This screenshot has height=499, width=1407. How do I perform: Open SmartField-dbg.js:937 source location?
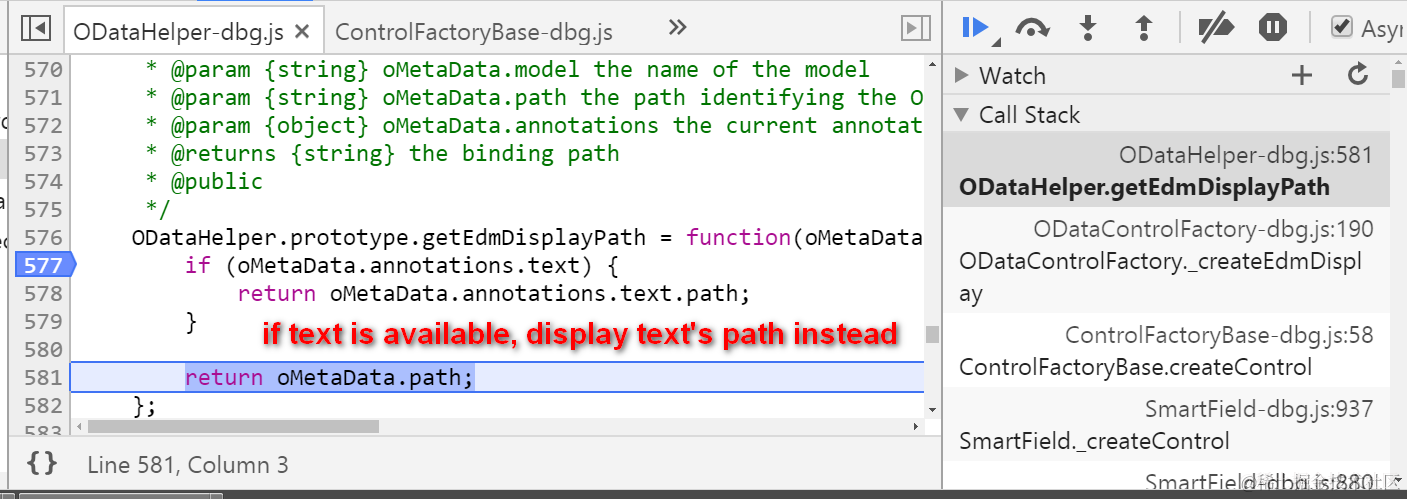click(x=1259, y=409)
